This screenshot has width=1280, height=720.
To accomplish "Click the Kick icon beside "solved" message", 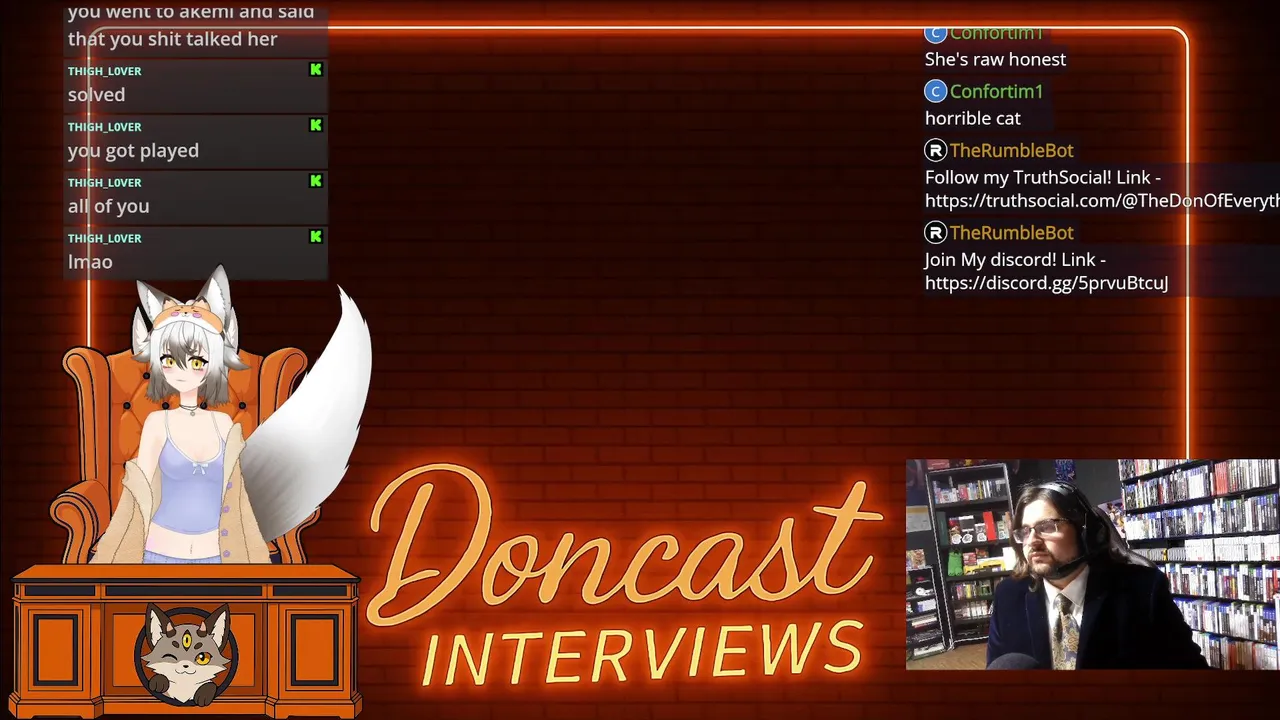I will click(316, 70).
